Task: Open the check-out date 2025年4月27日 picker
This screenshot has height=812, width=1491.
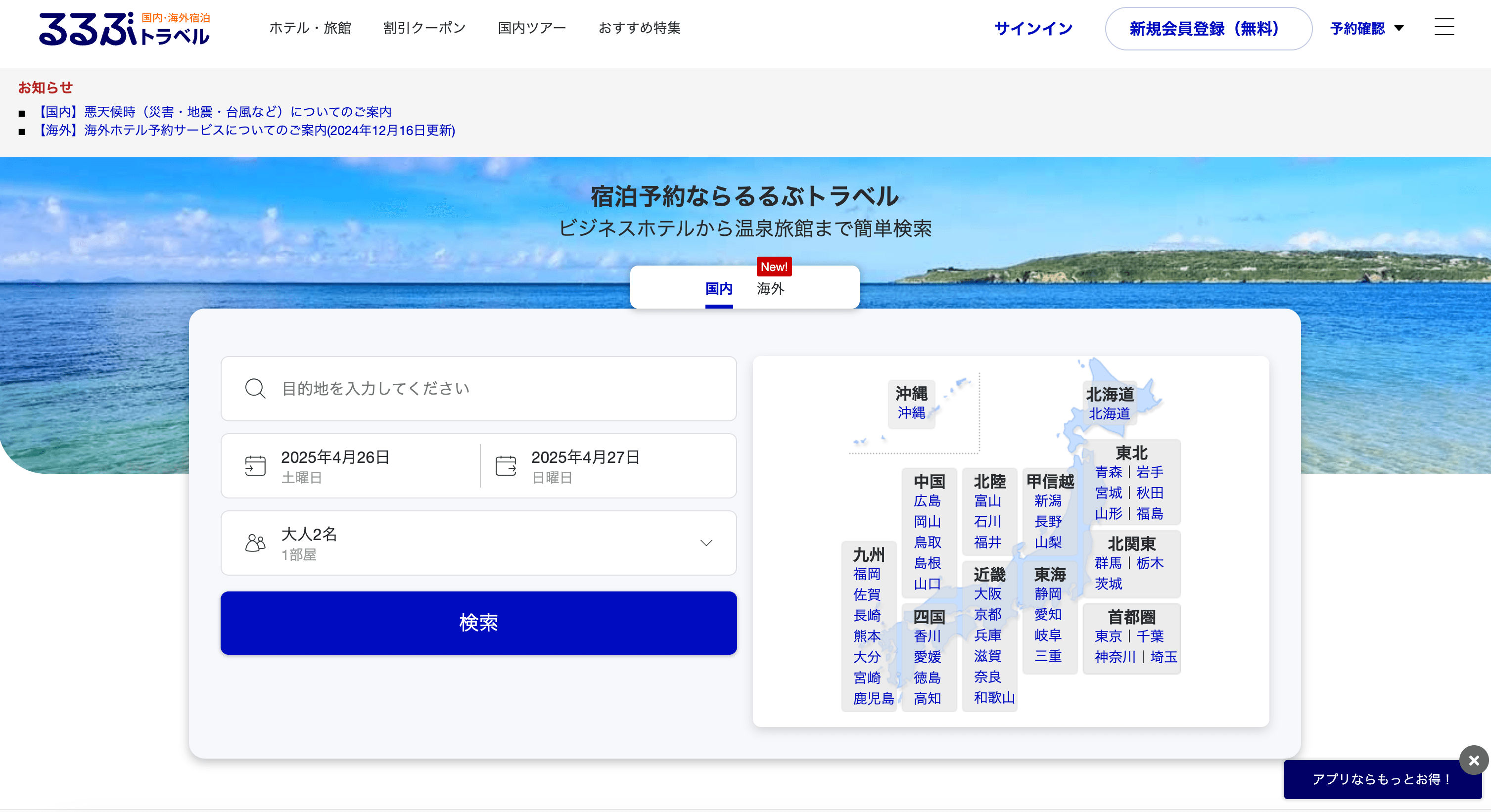Action: 585,458
